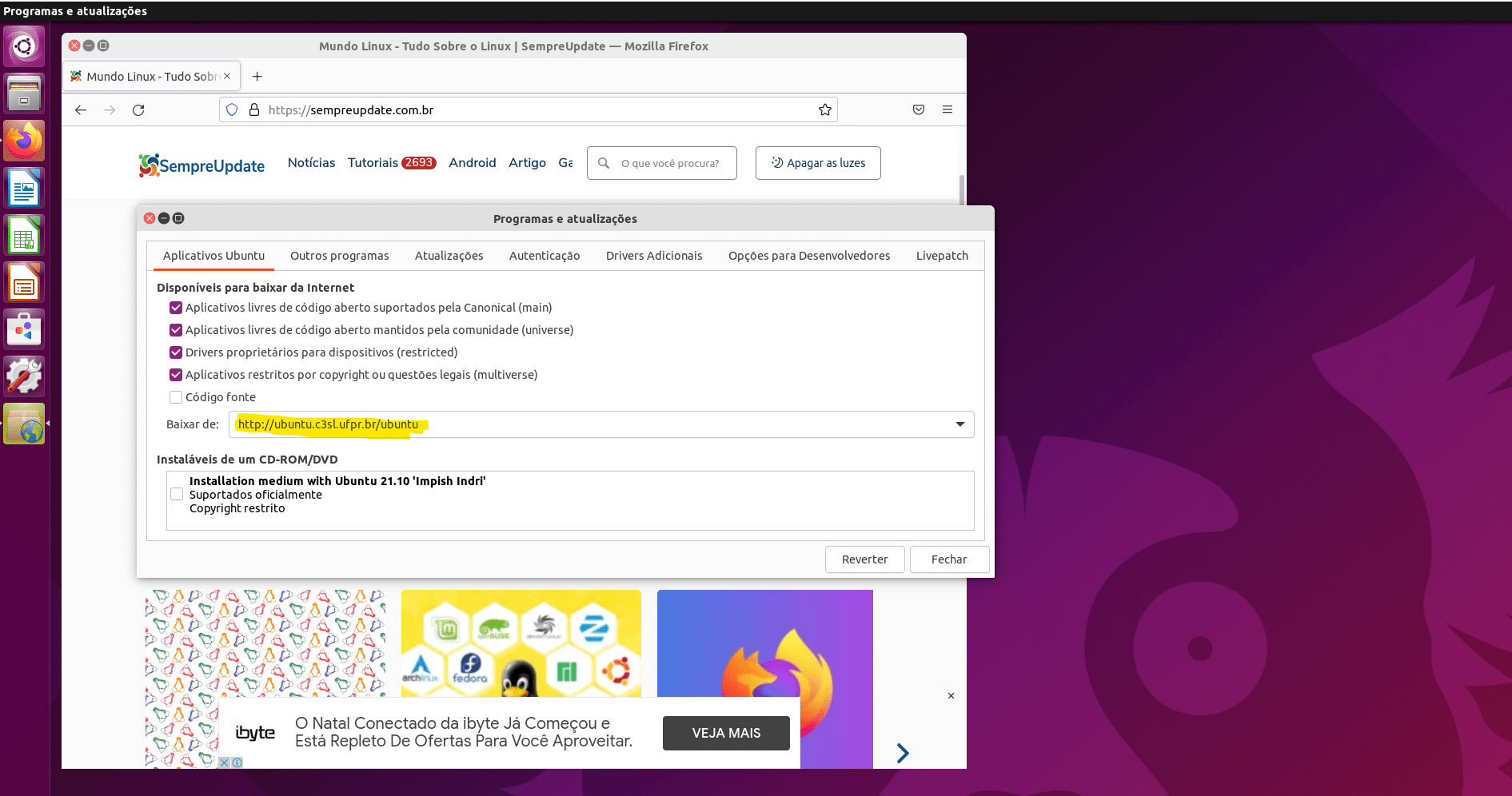Screen dimensions: 1512x796
Task: Click the tracking protection shield icon
Action: pos(232,110)
